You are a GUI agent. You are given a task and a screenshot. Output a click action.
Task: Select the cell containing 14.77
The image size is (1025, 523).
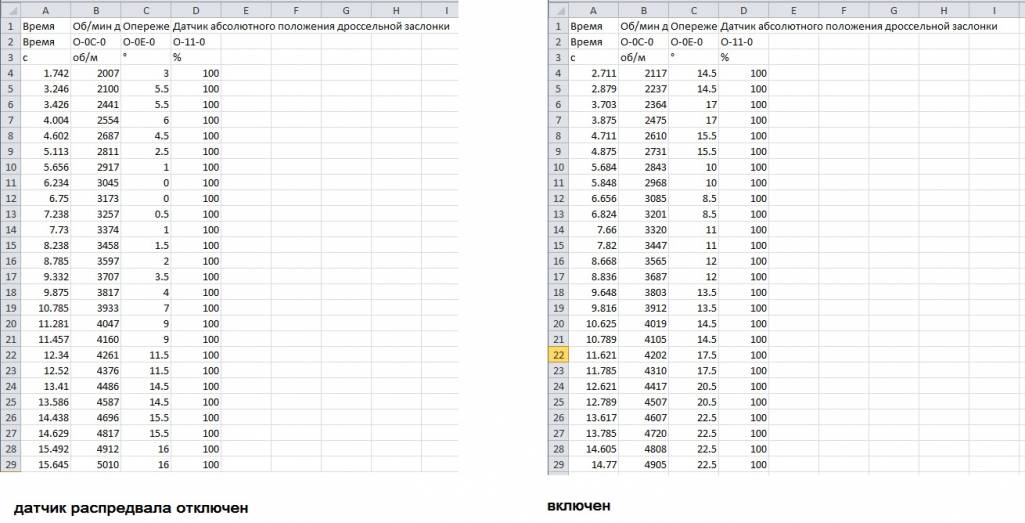(x=593, y=464)
